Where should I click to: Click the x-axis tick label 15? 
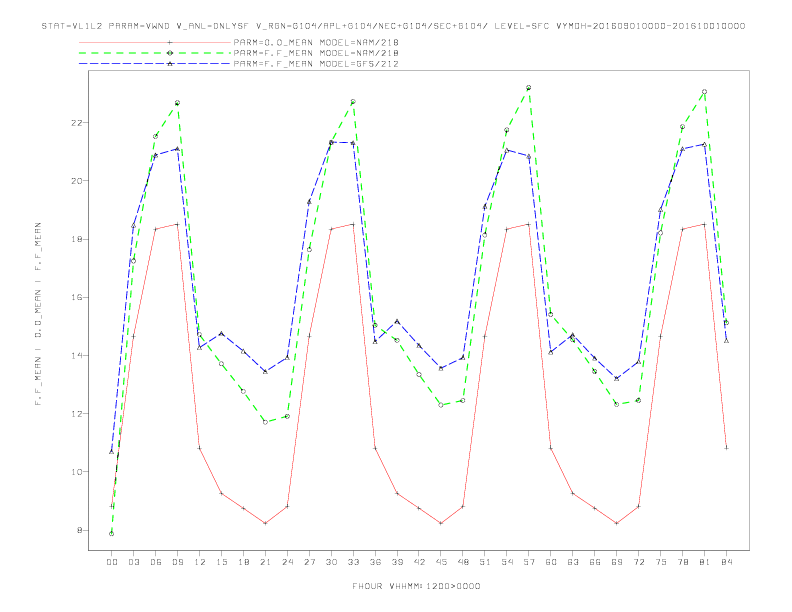click(221, 562)
